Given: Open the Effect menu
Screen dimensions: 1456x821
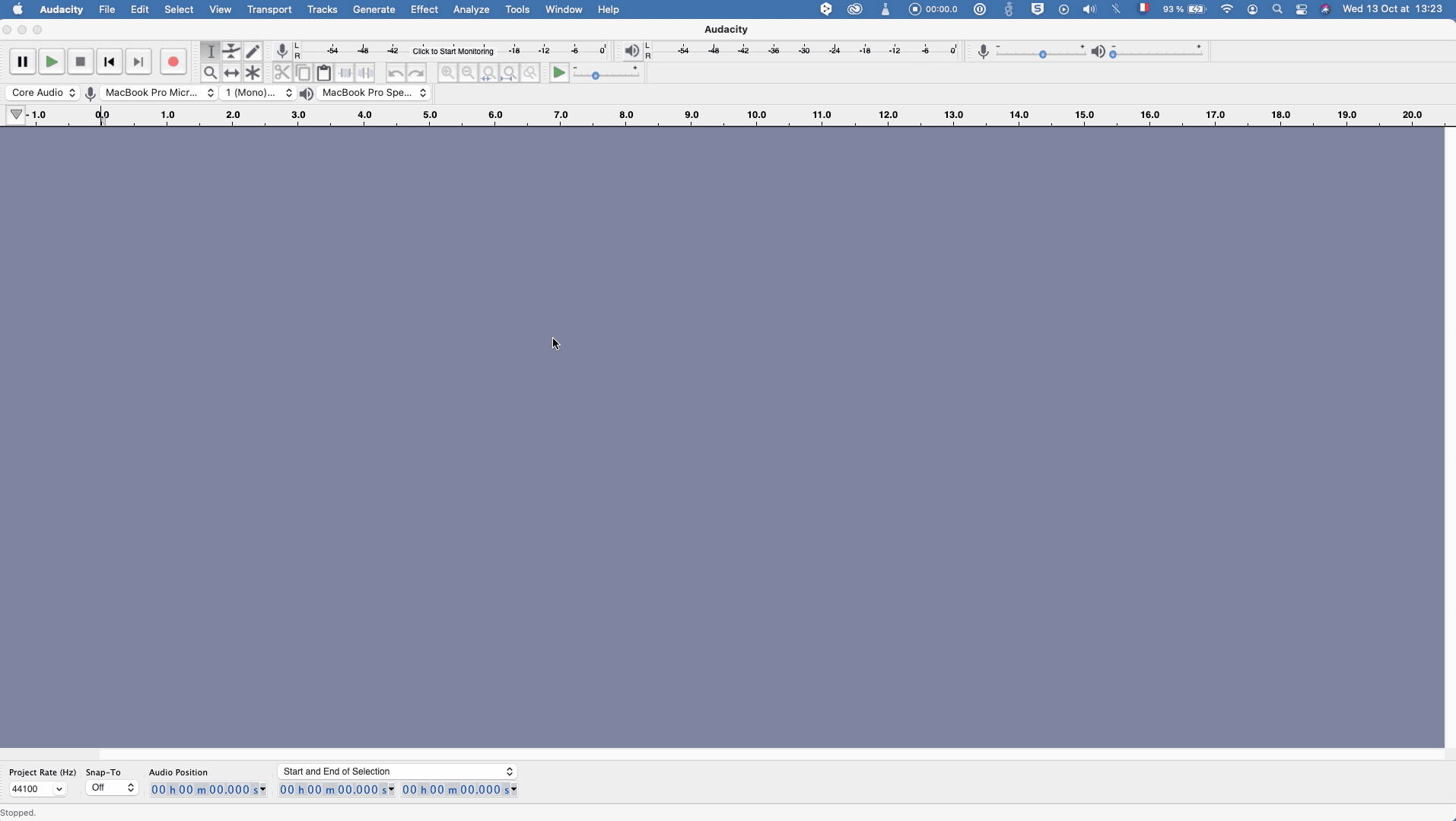Looking at the screenshot, I should [x=424, y=10].
